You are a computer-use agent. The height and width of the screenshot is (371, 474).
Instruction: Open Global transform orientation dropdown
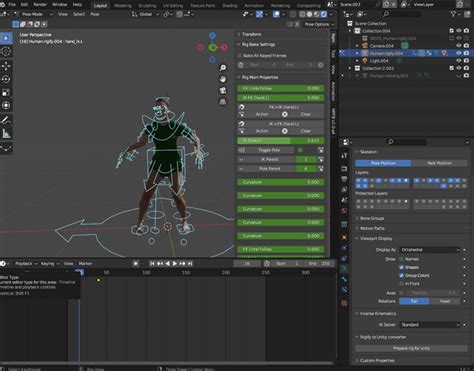point(145,14)
